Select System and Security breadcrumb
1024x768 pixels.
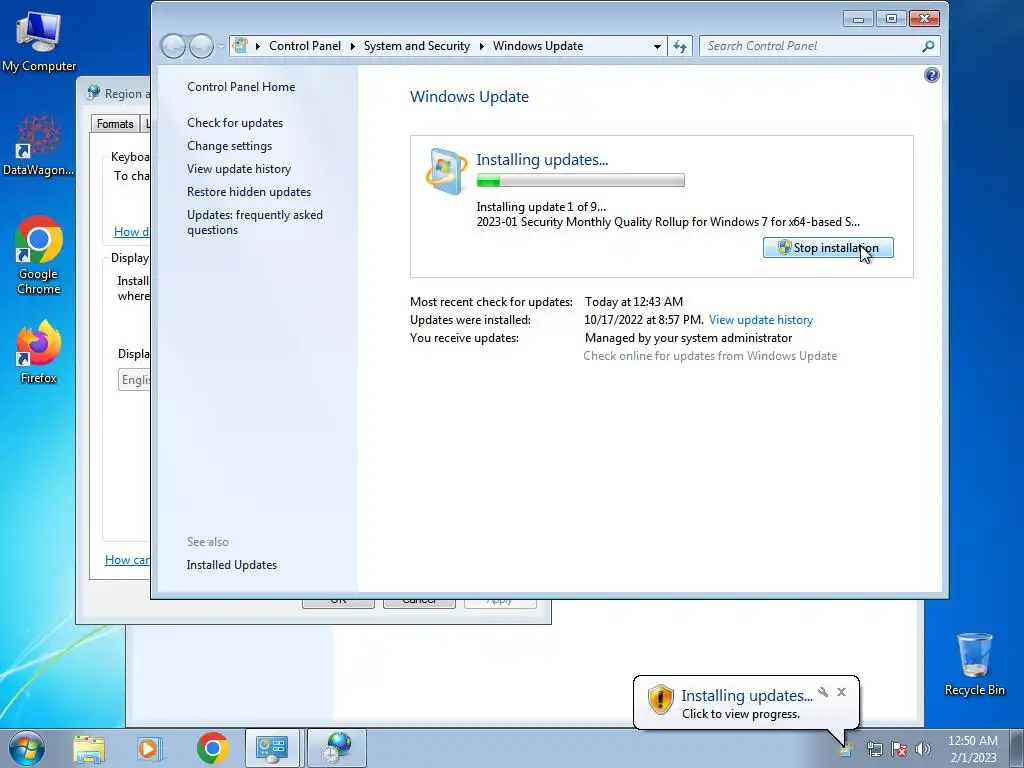(x=417, y=46)
